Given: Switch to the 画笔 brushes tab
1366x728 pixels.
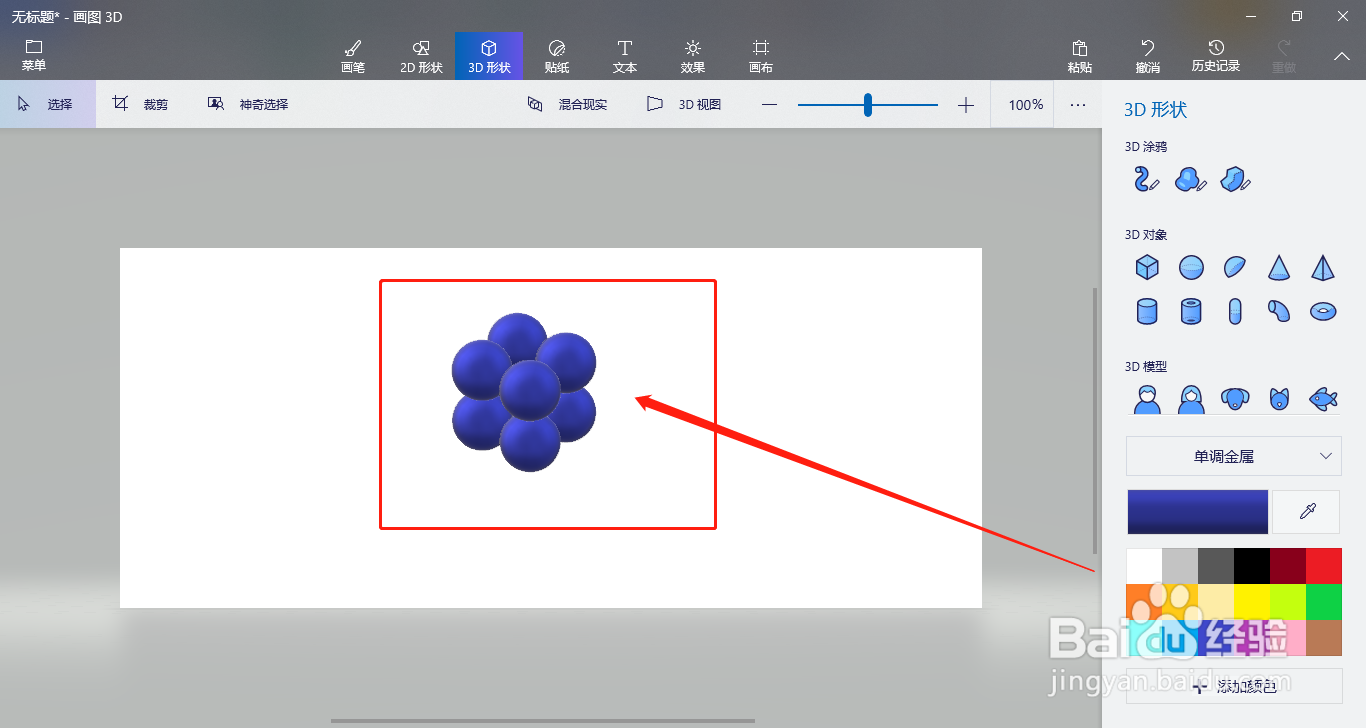Looking at the screenshot, I should (x=353, y=56).
